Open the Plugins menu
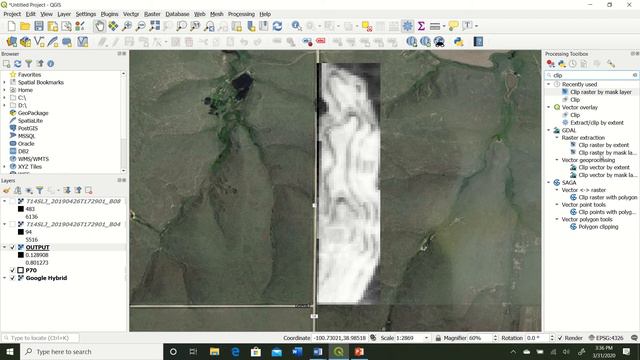 (109, 14)
